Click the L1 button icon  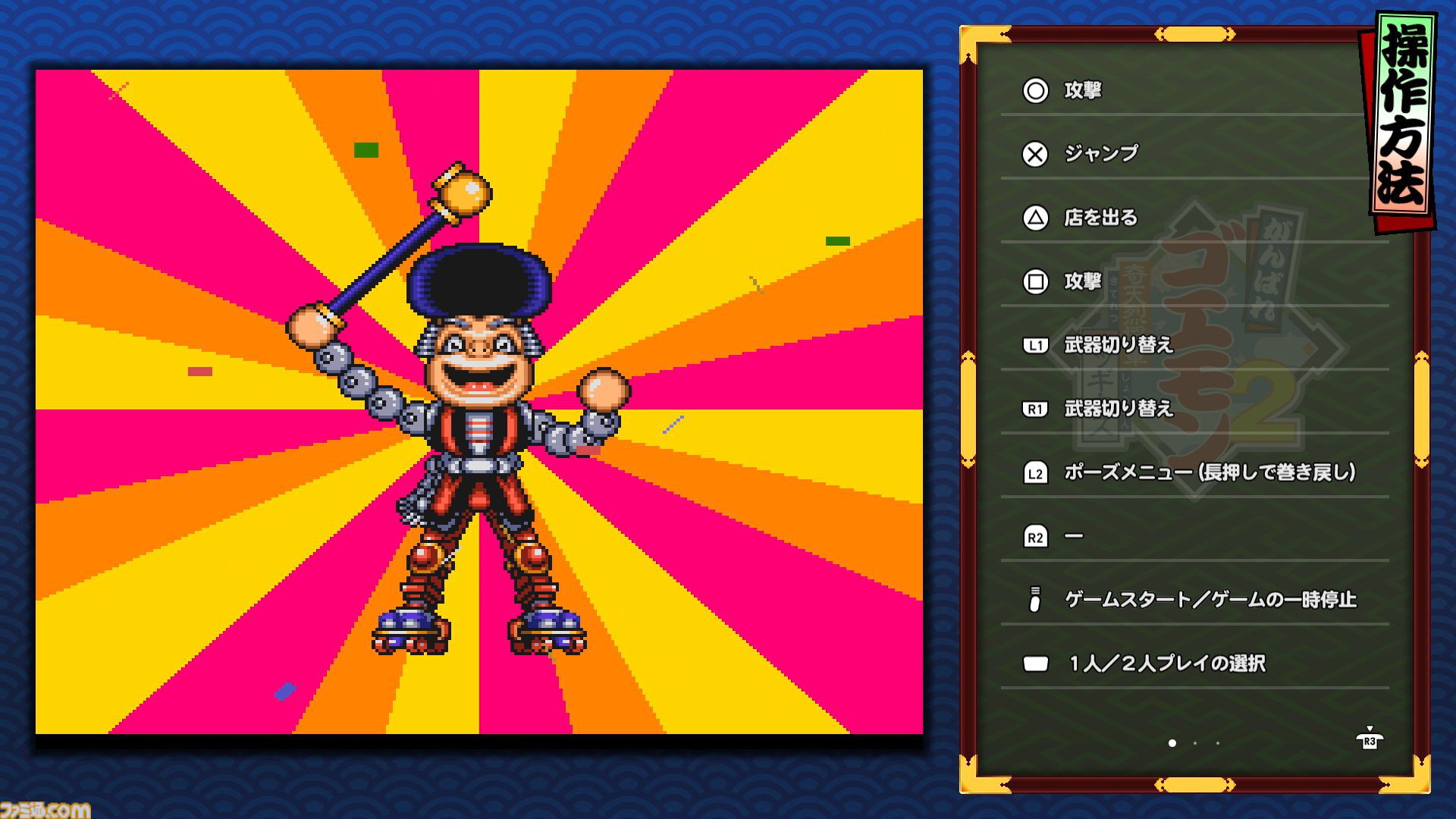pos(1035,346)
